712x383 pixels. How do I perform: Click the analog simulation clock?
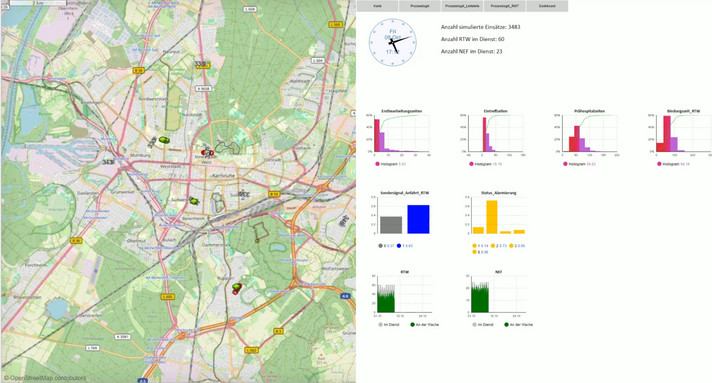[x=392, y=42]
